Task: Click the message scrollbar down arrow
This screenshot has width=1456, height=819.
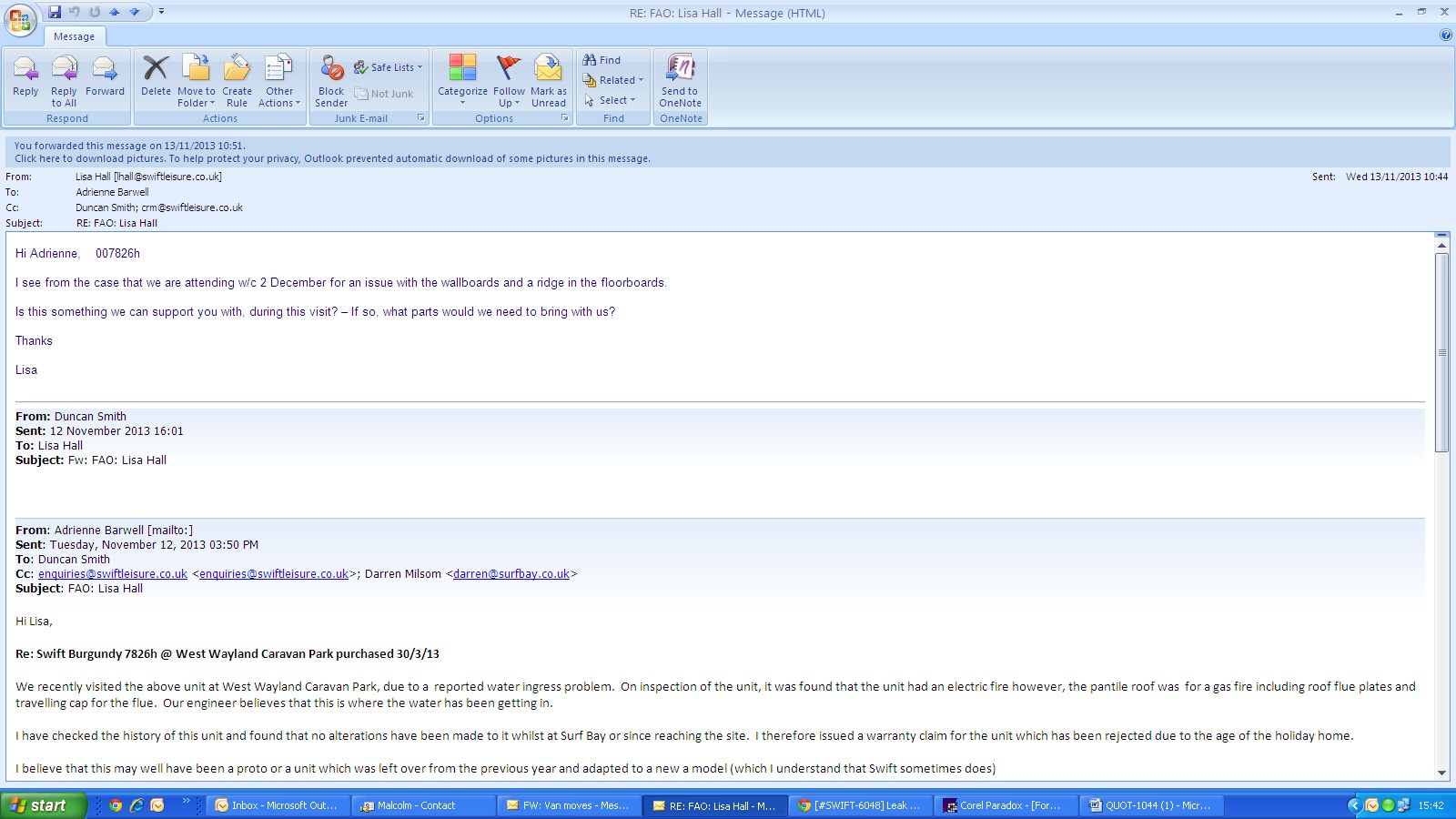Action: [1441, 773]
